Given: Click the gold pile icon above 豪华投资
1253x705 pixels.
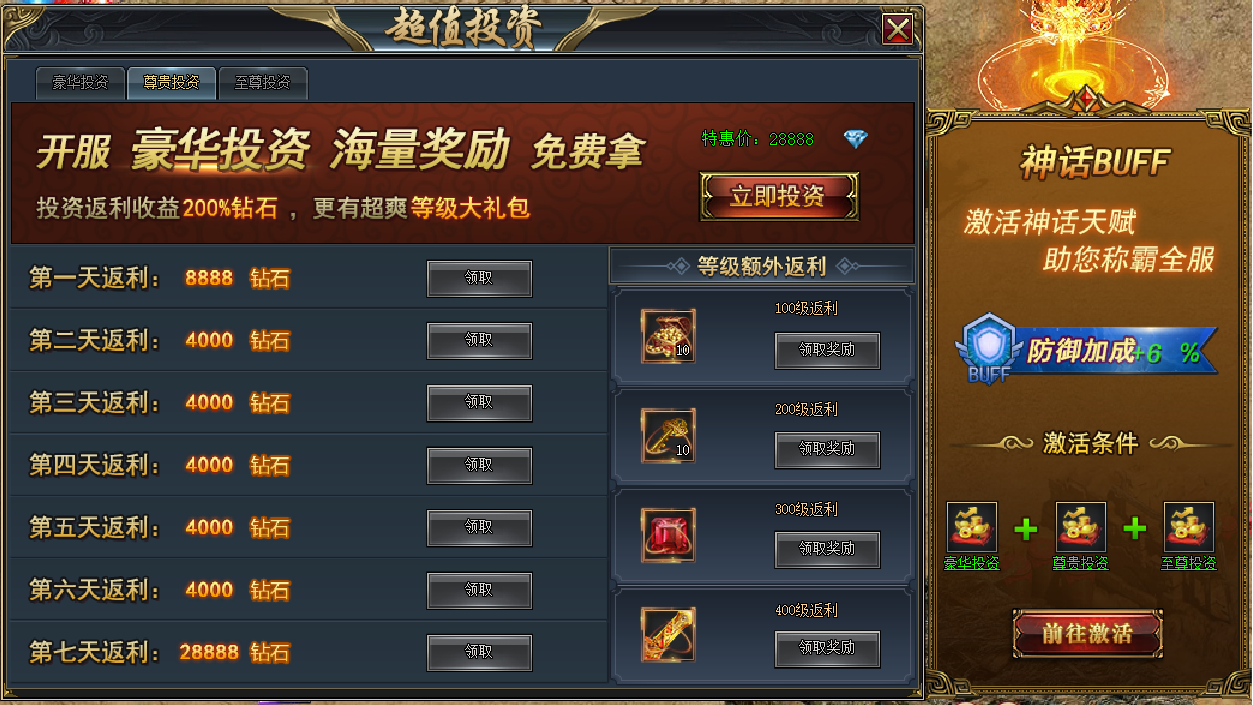Looking at the screenshot, I should [x=972, y=527].
